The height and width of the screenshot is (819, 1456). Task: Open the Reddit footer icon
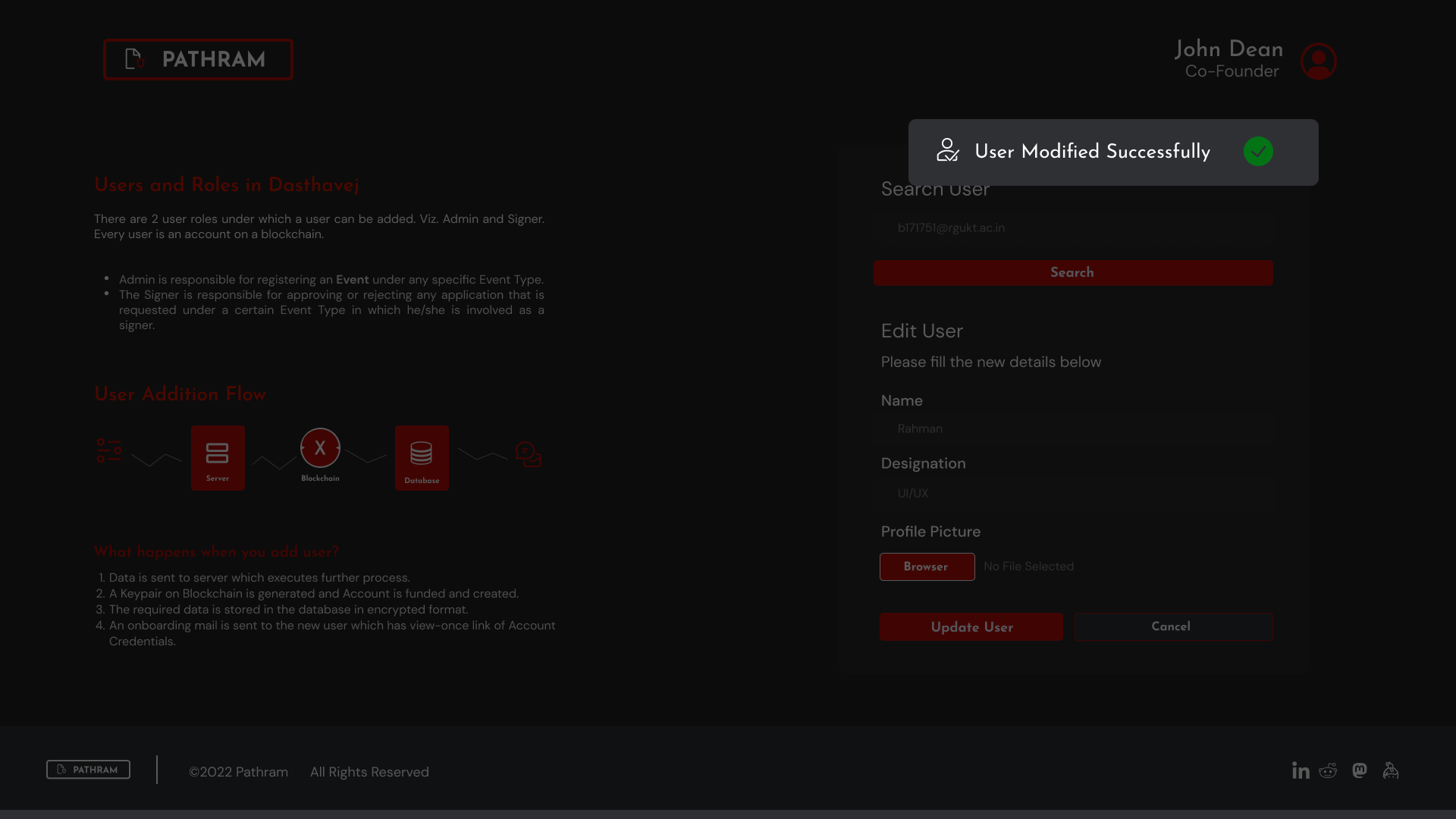1328,770
